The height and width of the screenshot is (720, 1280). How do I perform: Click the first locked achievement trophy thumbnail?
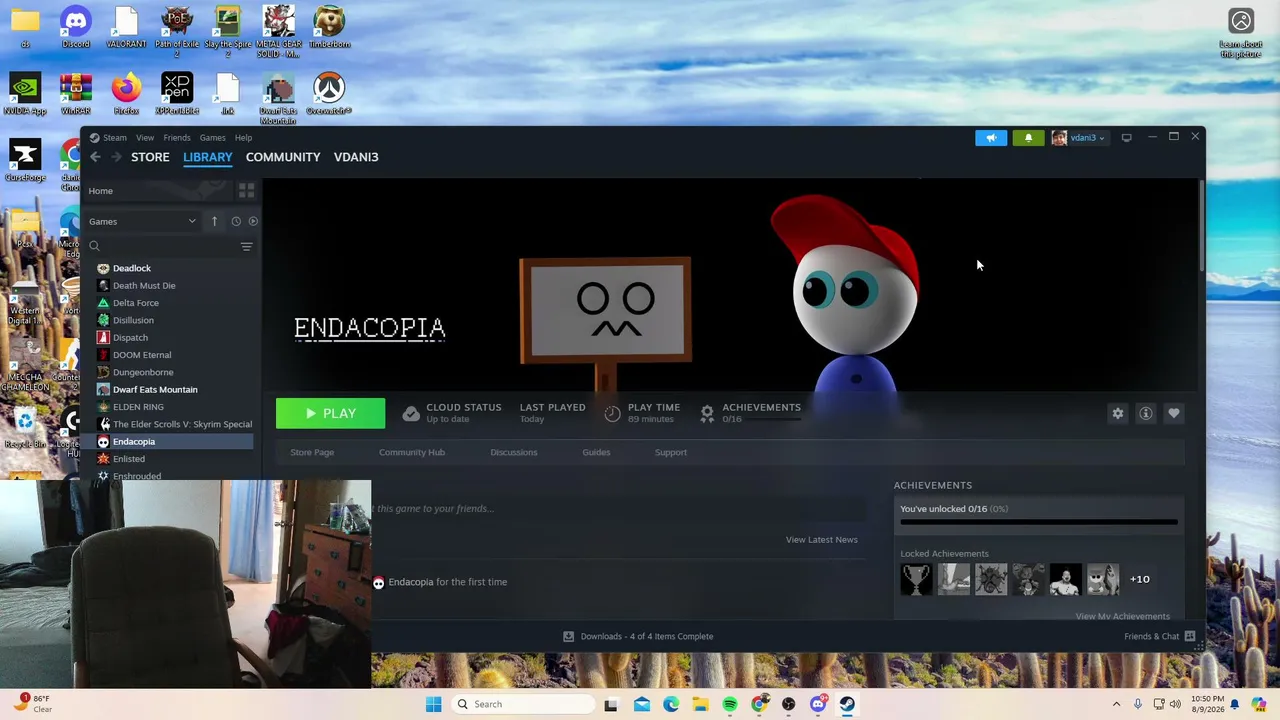coord(916,579)
